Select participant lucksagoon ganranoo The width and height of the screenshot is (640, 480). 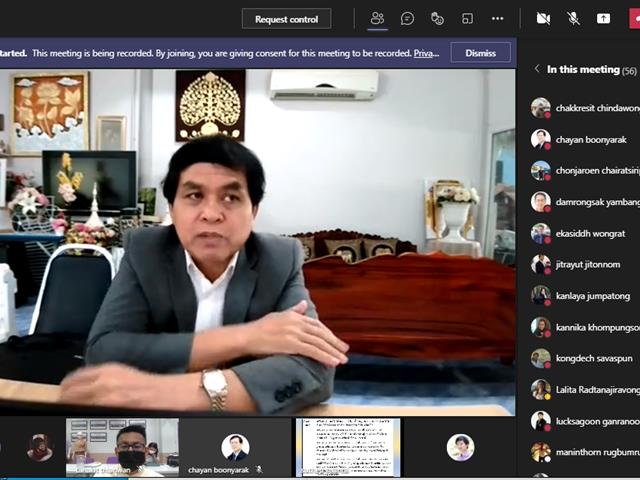tap(584, 421)
